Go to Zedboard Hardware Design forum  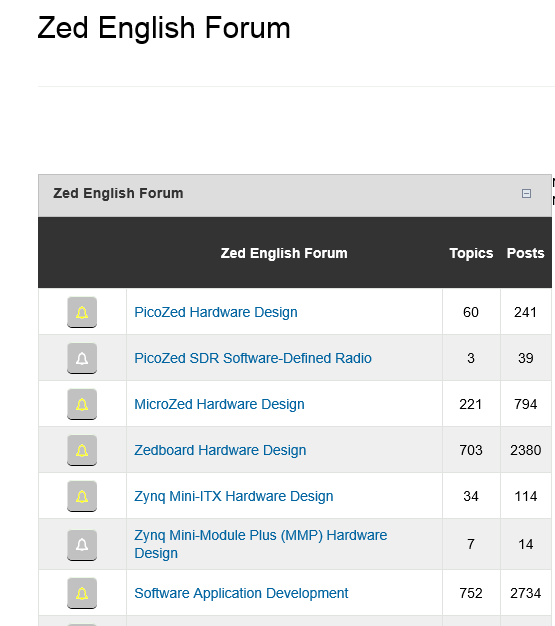220,450
